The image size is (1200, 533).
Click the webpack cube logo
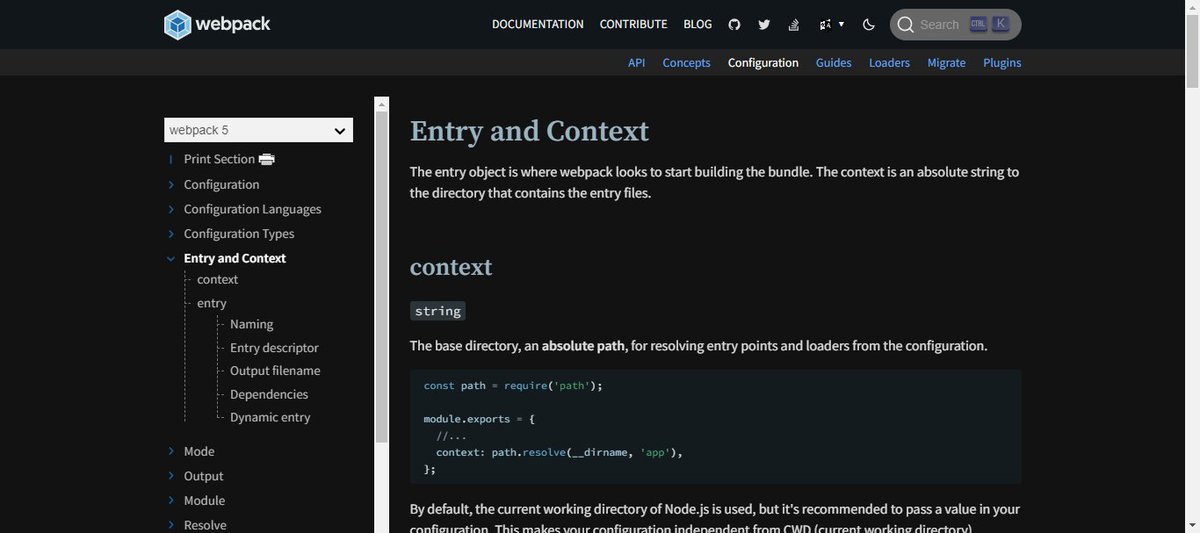177,24
